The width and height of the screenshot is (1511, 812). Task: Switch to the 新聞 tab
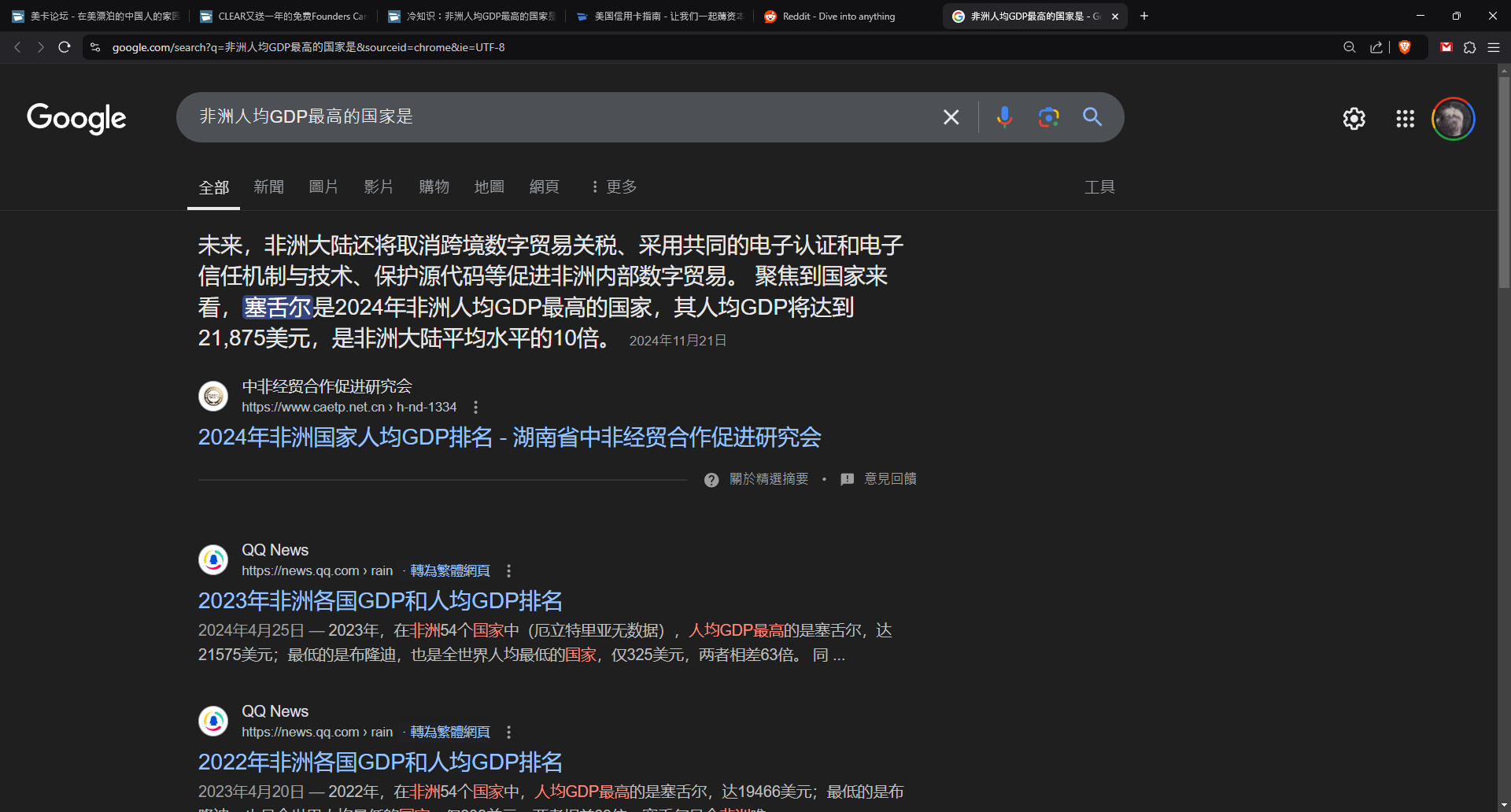point(268,187)
